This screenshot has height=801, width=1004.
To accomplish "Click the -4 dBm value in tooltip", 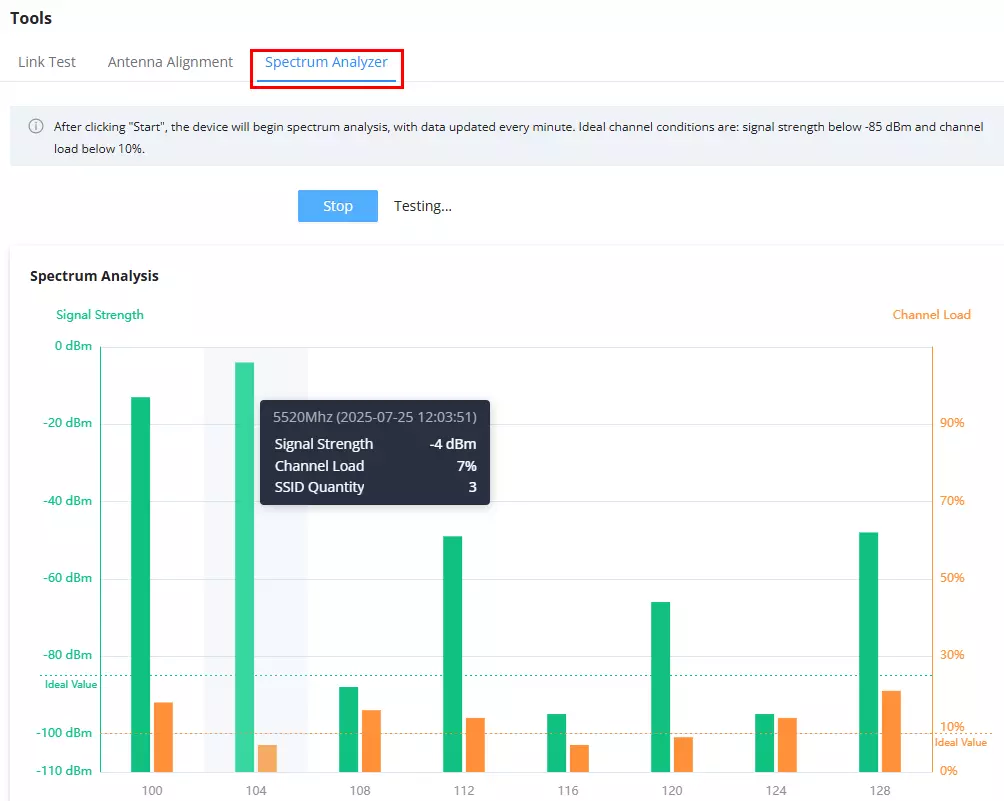I will 453,444.
